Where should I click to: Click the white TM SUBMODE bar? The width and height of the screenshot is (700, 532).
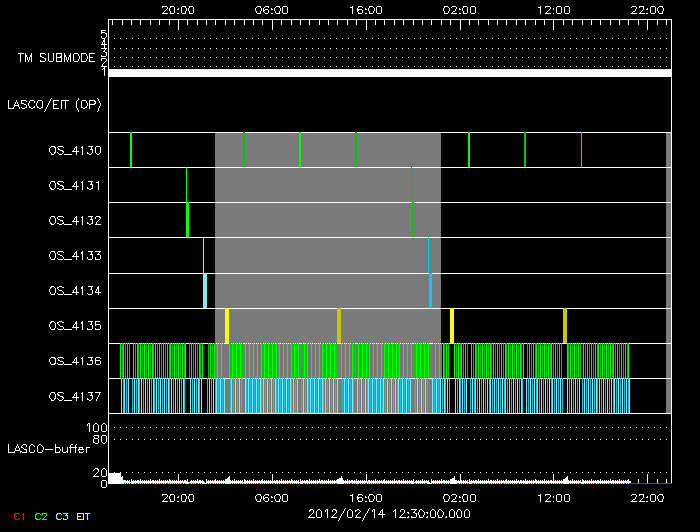click(x=389, y=73)
